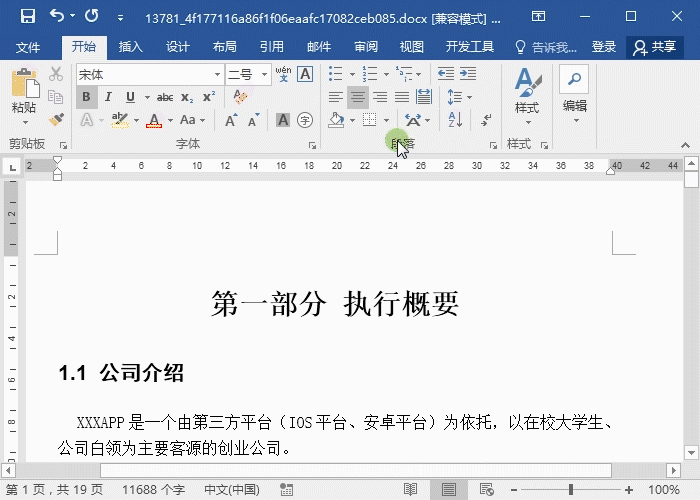Click the Clear Formatting eraser icon

[x=240, y=97]
